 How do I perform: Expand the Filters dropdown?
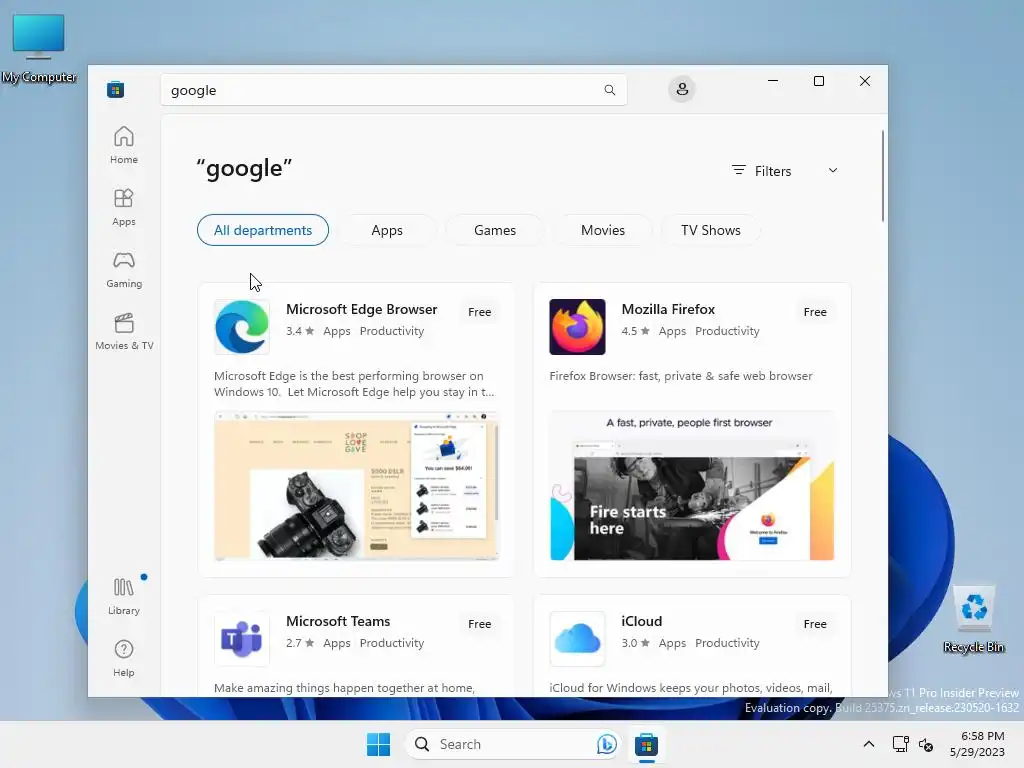pyautogui.click(x=785, y=171)
